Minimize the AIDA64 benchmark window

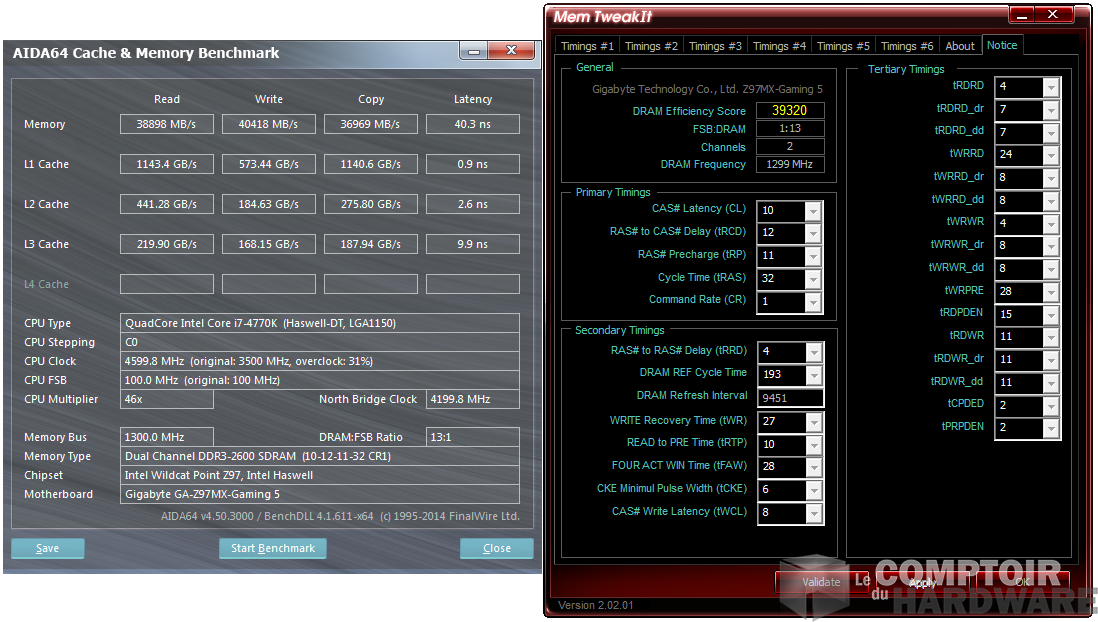[473, 51]
